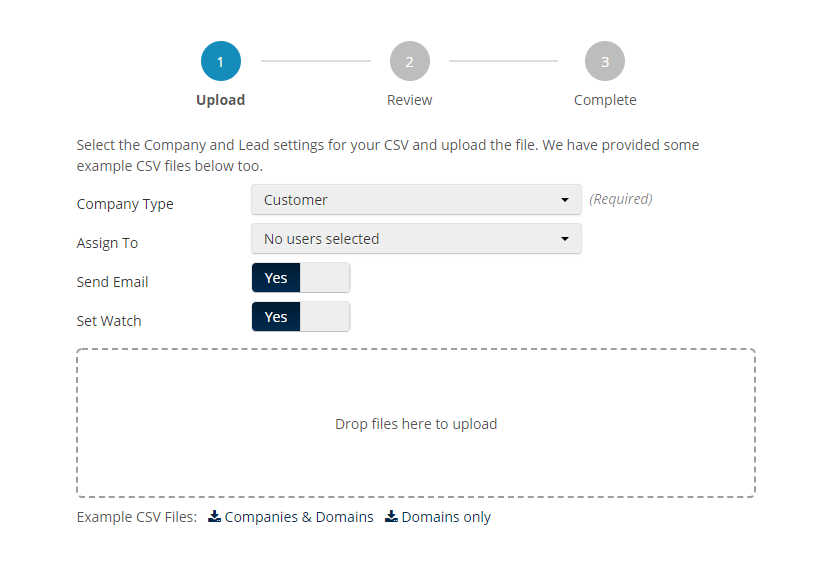Click the drop files upload area

pos(415,423)
